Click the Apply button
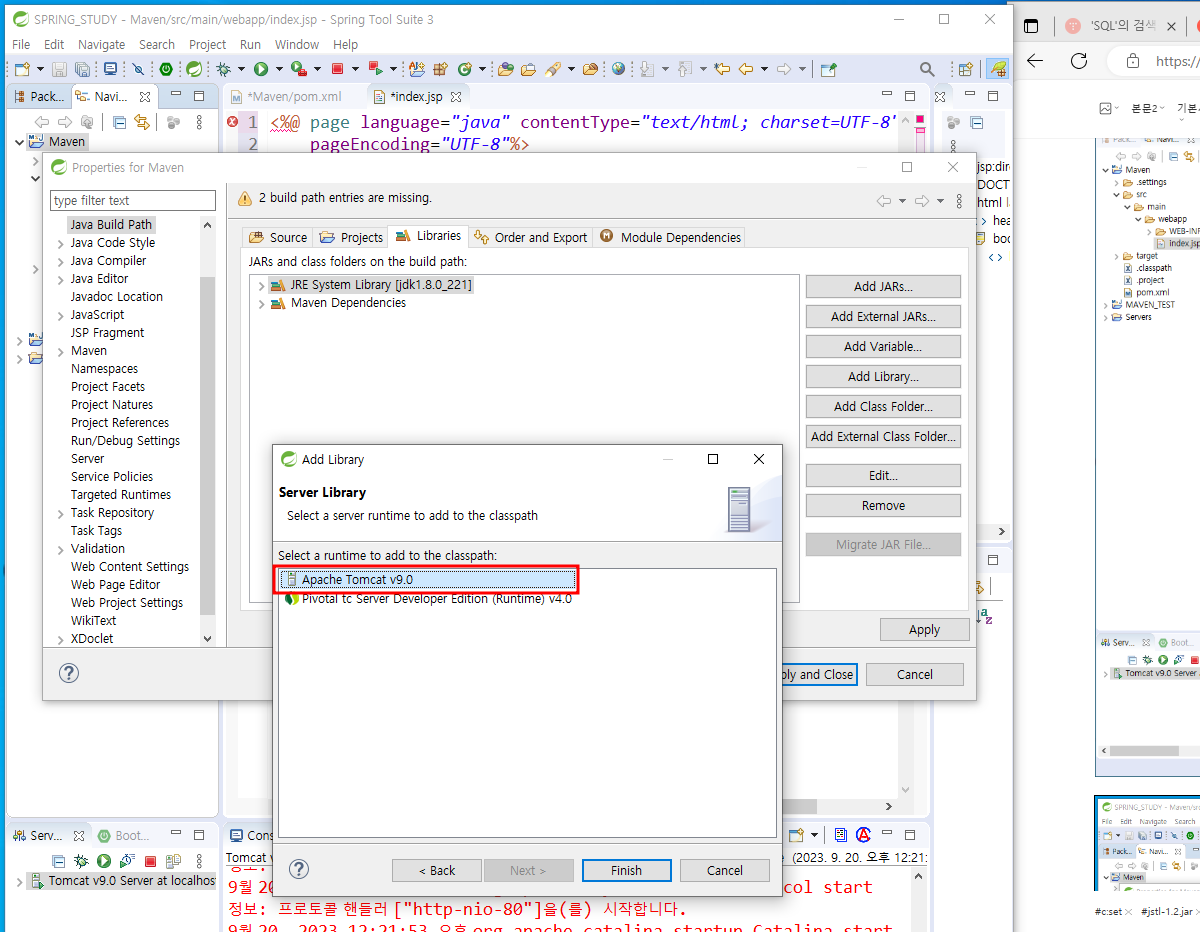The width and height of the screenshot is (1200, 932). click(924, 629)
